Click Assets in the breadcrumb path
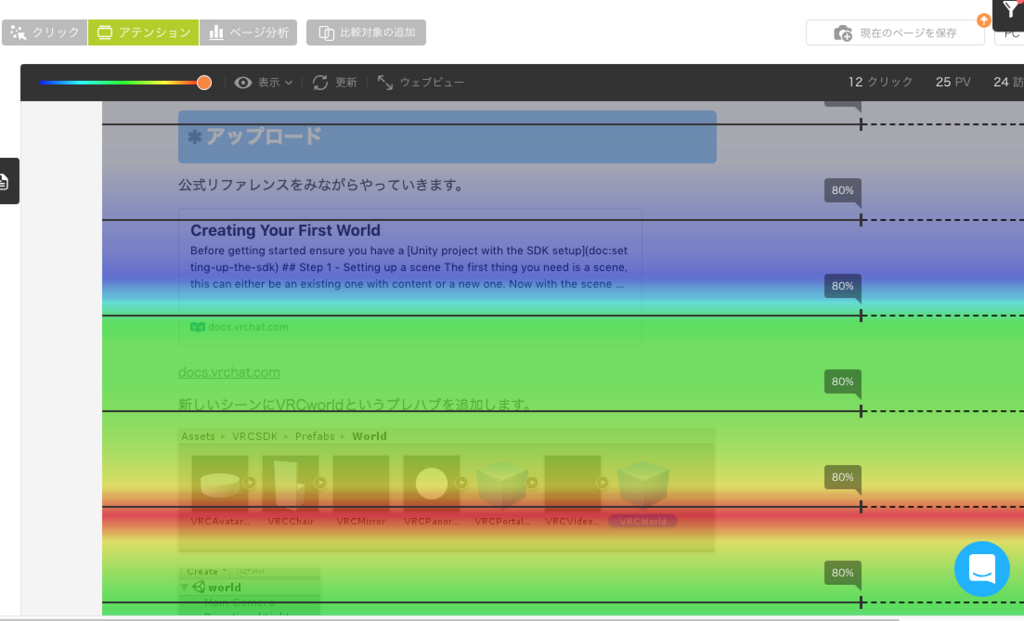Screen dimensions: 1024x621 tap(198, 436)
